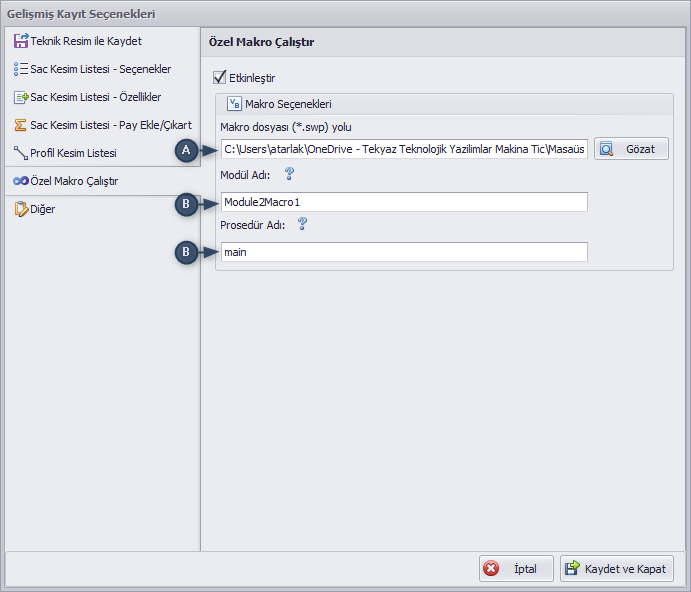Click the Özel Makro Çalıştır panel heading
This screenshot has height=592, width=691.
[x=261, y=42]
